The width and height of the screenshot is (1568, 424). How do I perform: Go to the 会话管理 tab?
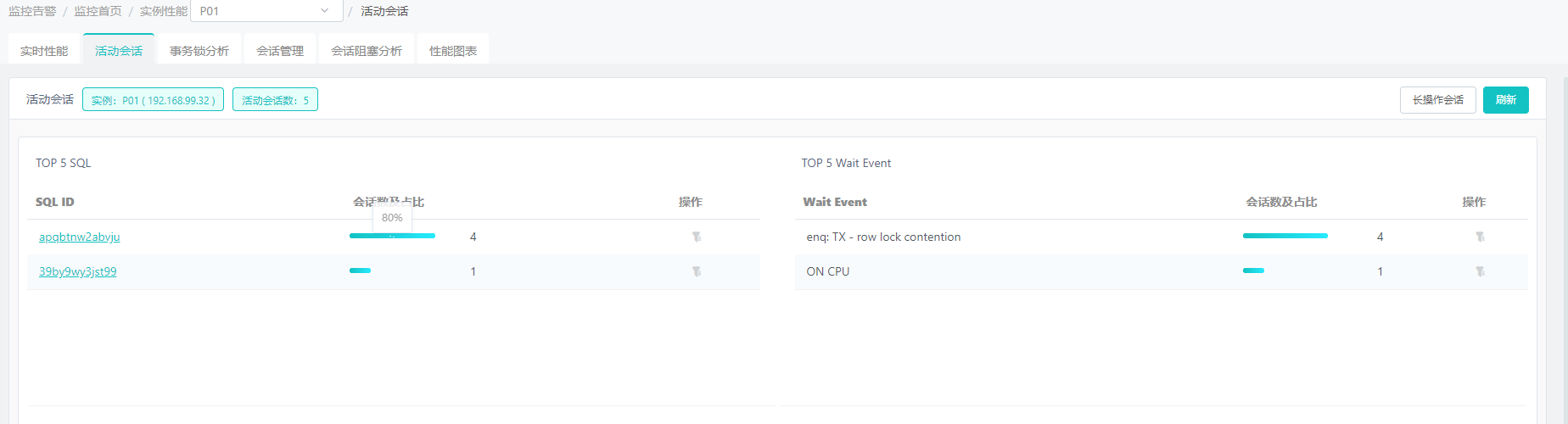point(280,51)
